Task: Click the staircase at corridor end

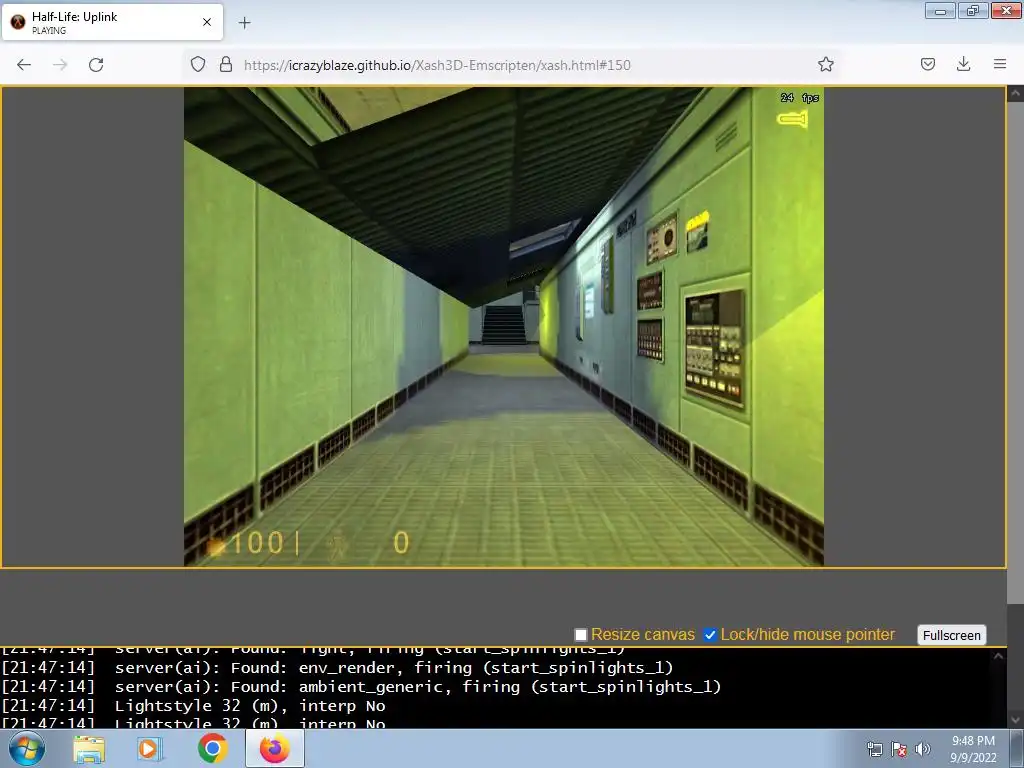Action: click(504, 325)
